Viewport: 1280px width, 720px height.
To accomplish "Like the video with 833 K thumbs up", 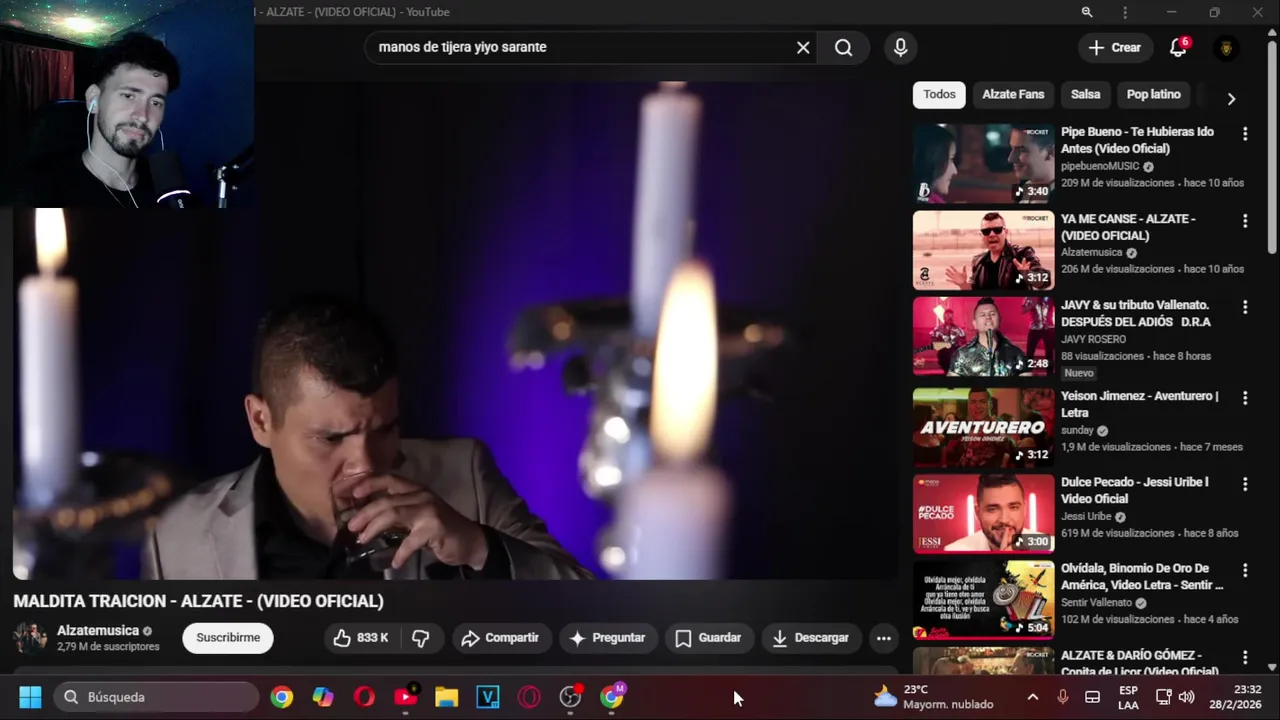I will (361, 638).
